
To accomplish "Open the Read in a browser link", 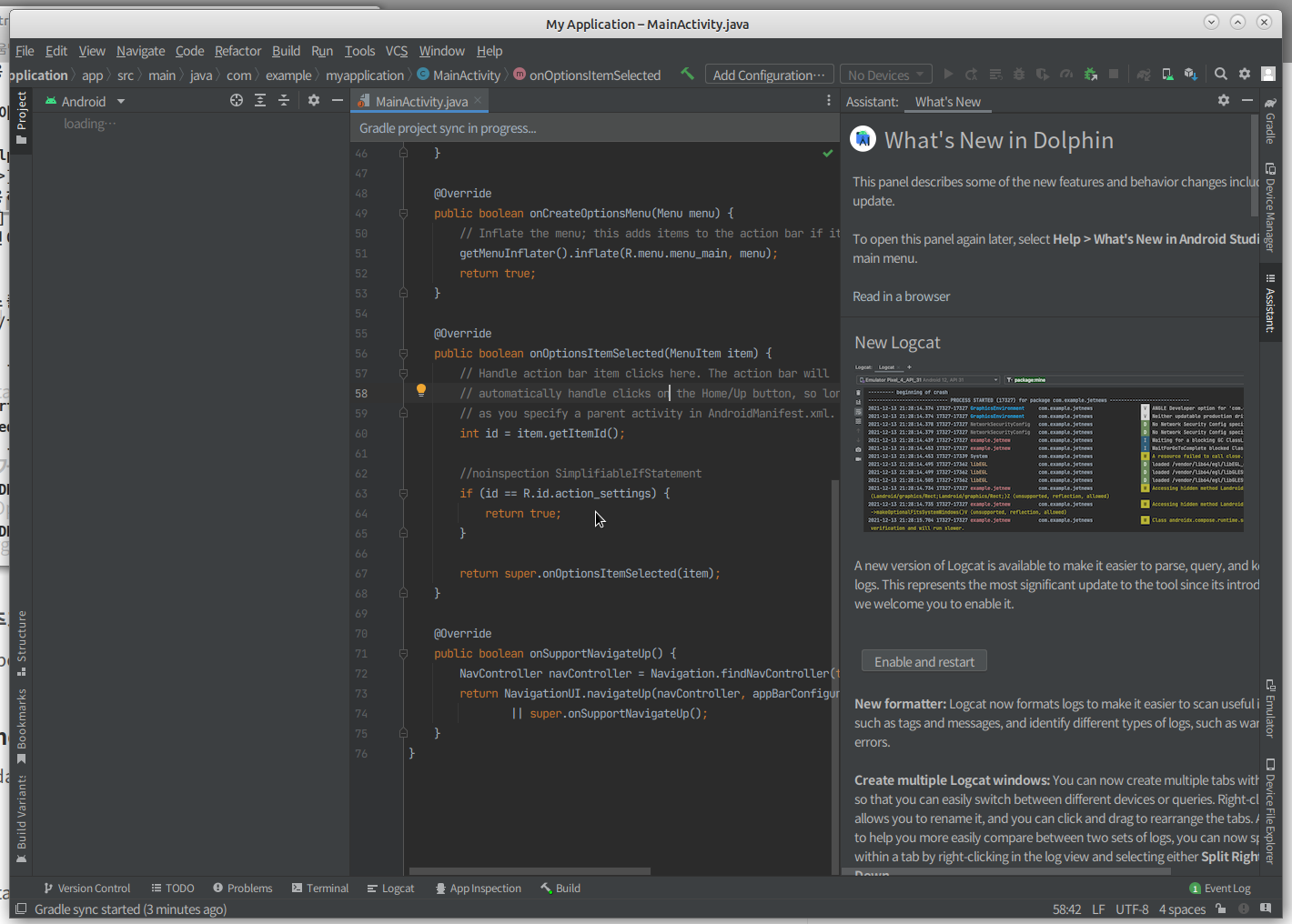I will coord(901,296).
